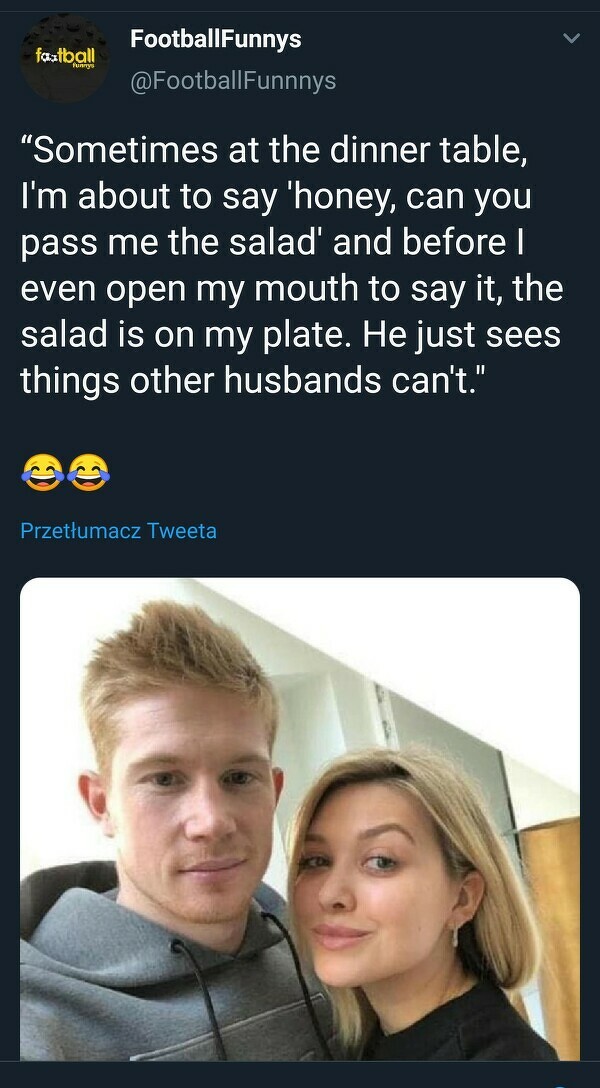
Task: Click the Przetłumacz Tweeta translate link
Action: [118, 530]
